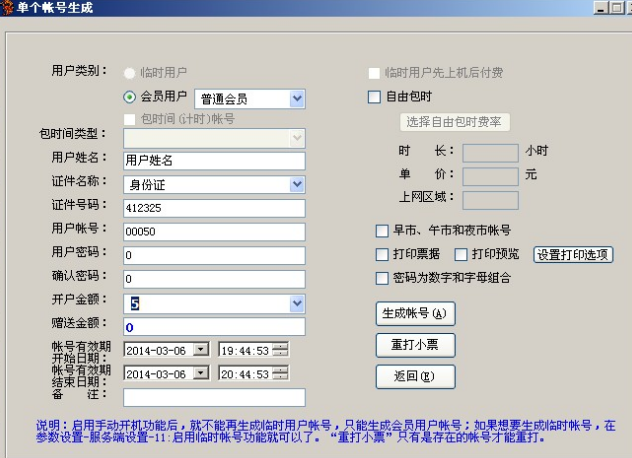The image size is (632, 458).
Task: Click the 重打小票 button
Action: (416, 345)
